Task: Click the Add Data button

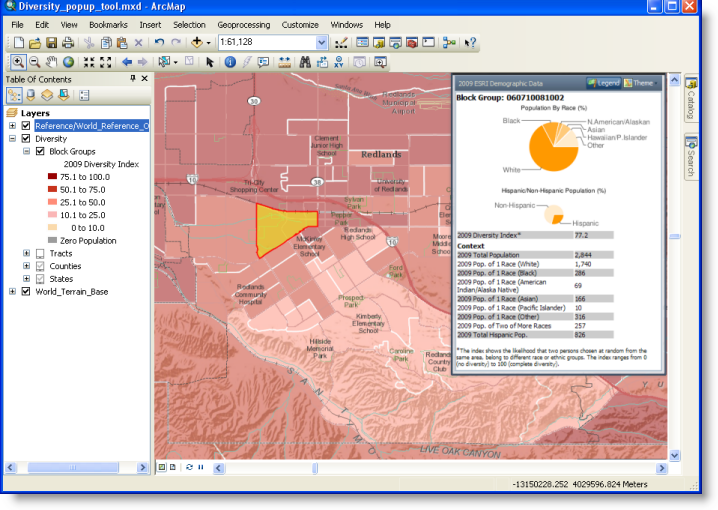Action: tap(198, 43)
